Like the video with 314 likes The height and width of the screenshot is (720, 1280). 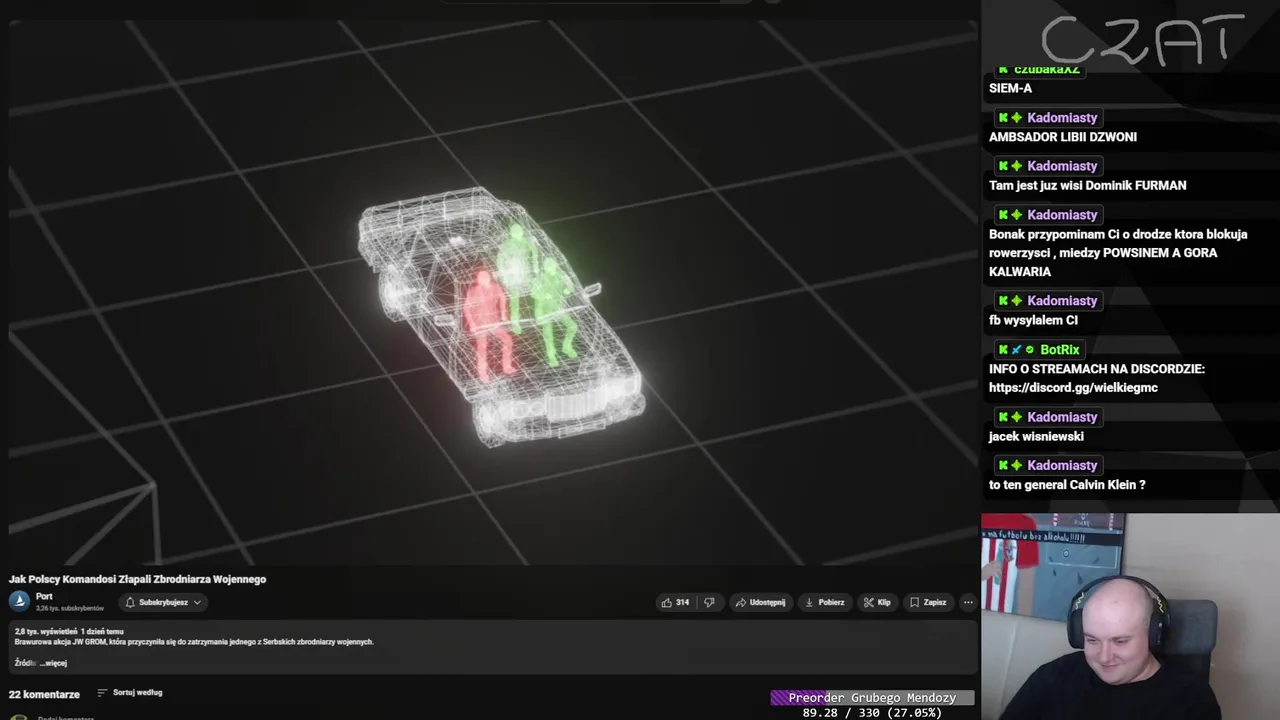(x=675, y=602)
